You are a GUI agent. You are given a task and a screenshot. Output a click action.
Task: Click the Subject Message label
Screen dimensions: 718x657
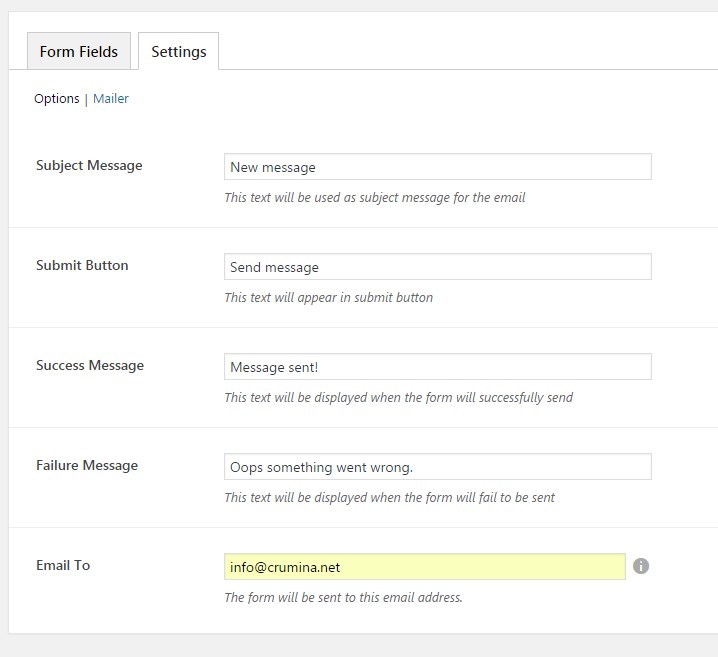tap(89, 166)
